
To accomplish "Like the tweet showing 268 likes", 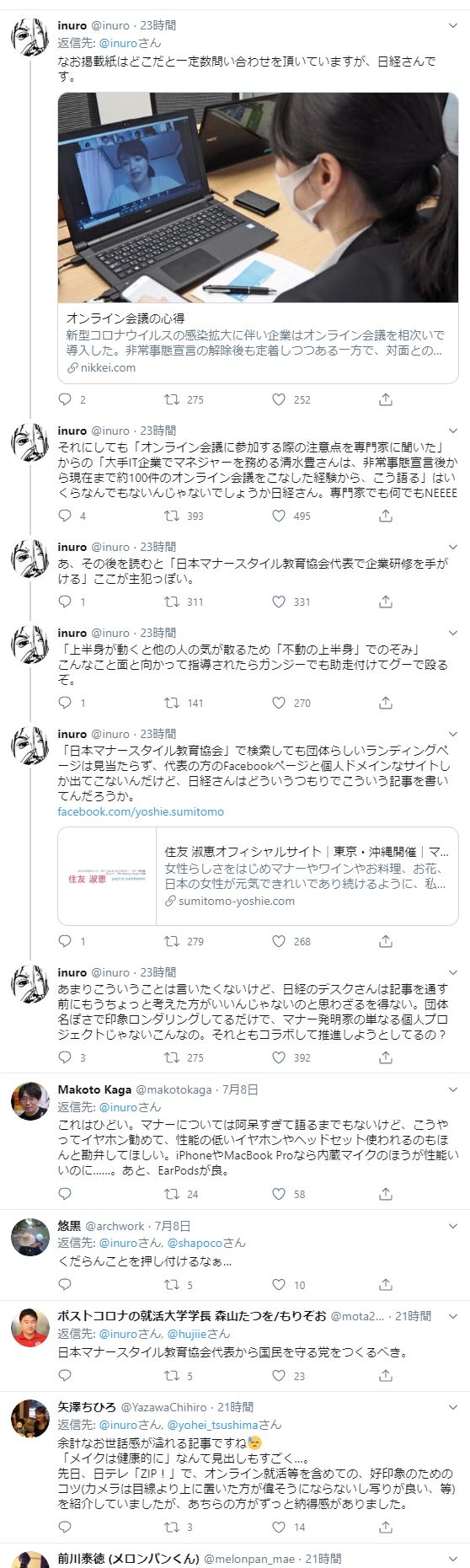I will click(279, 941).
